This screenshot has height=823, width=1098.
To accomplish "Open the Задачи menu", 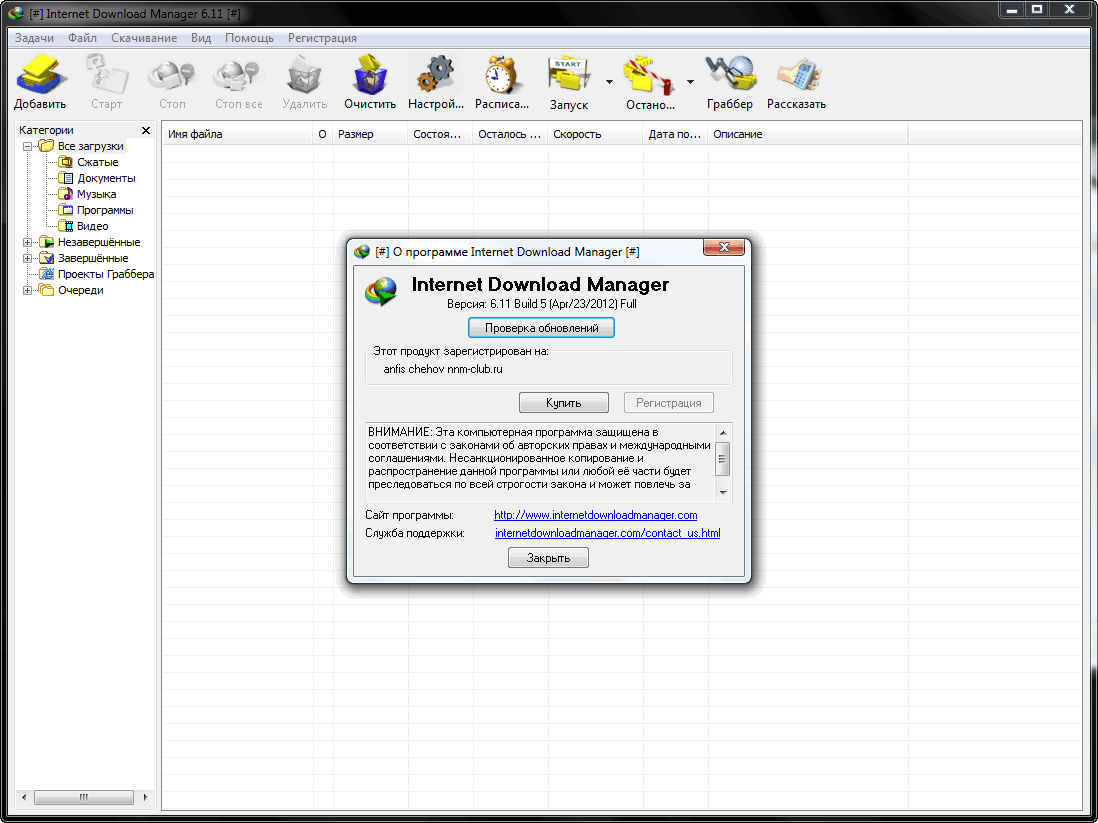I will point(34,38).
